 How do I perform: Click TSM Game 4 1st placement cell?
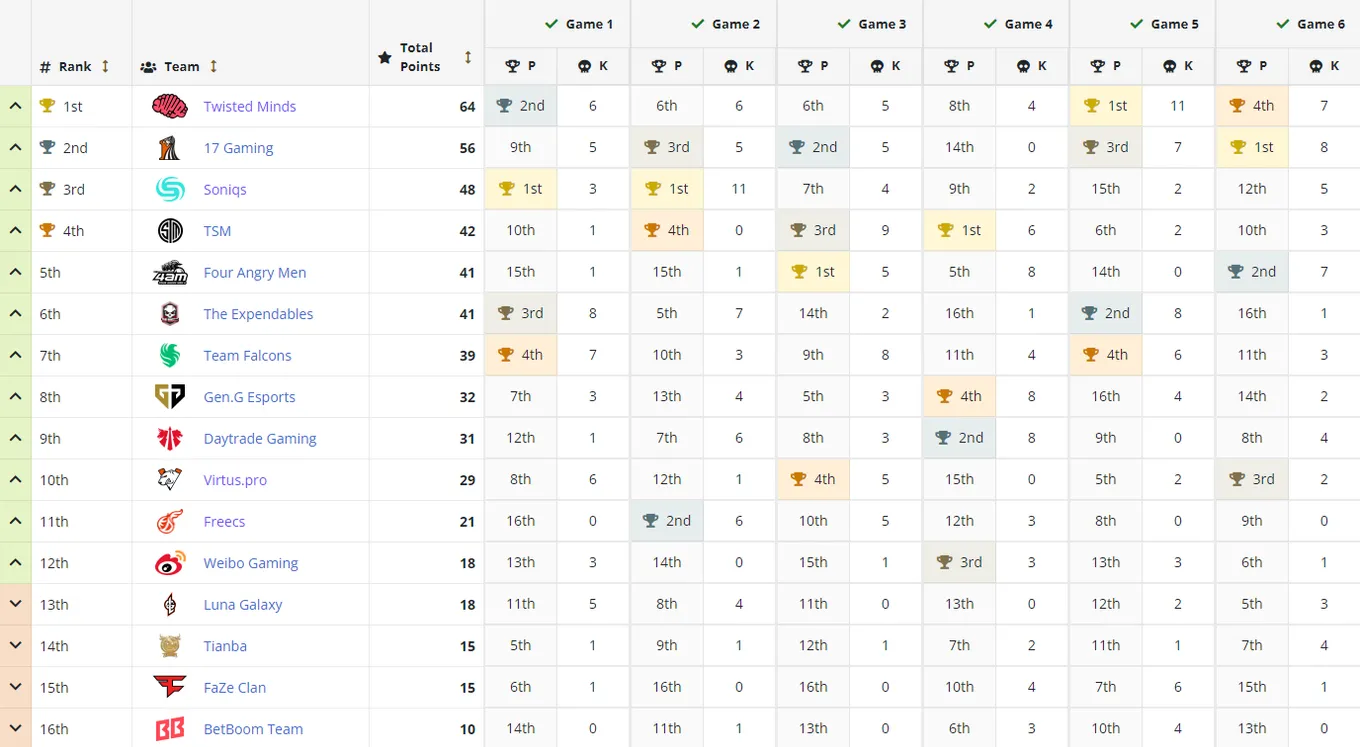(x=959, y=230)
